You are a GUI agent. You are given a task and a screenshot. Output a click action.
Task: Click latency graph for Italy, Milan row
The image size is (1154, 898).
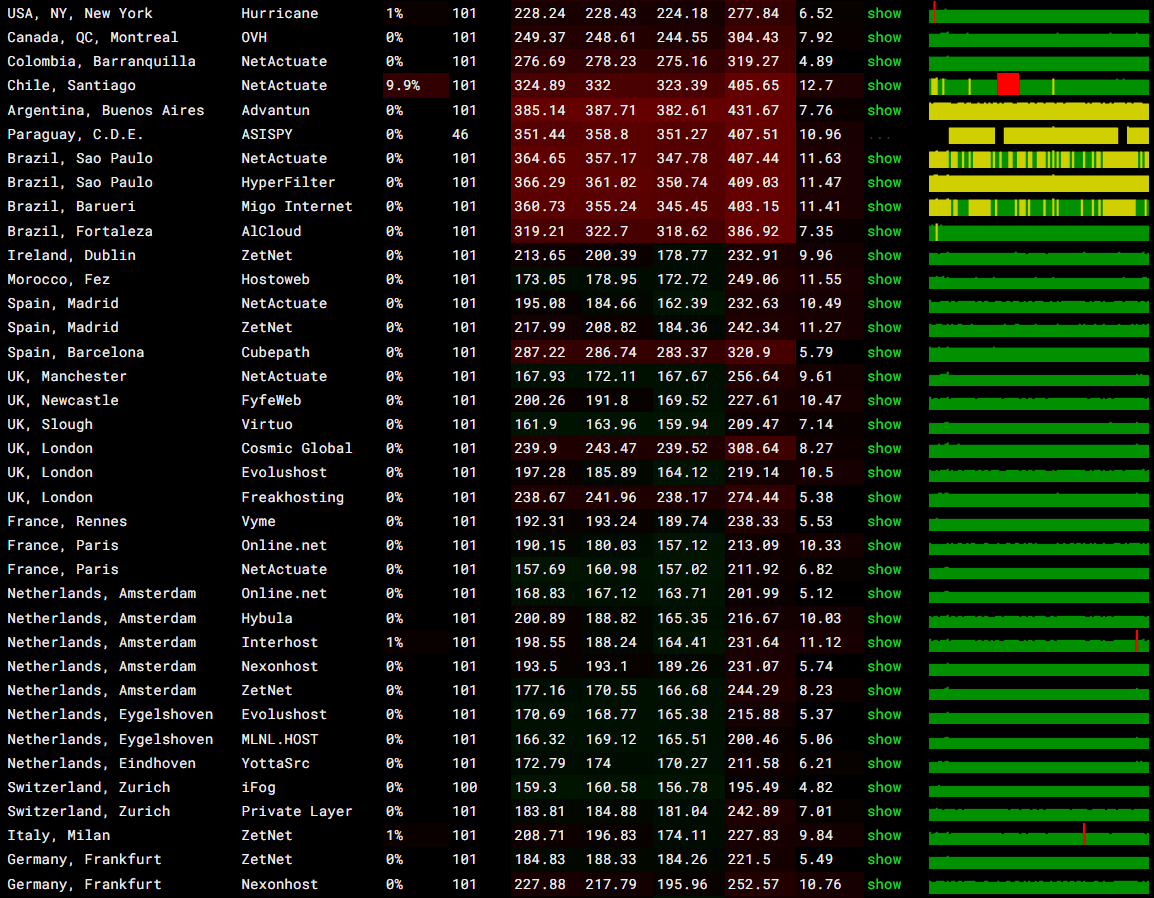[1038, 835]
